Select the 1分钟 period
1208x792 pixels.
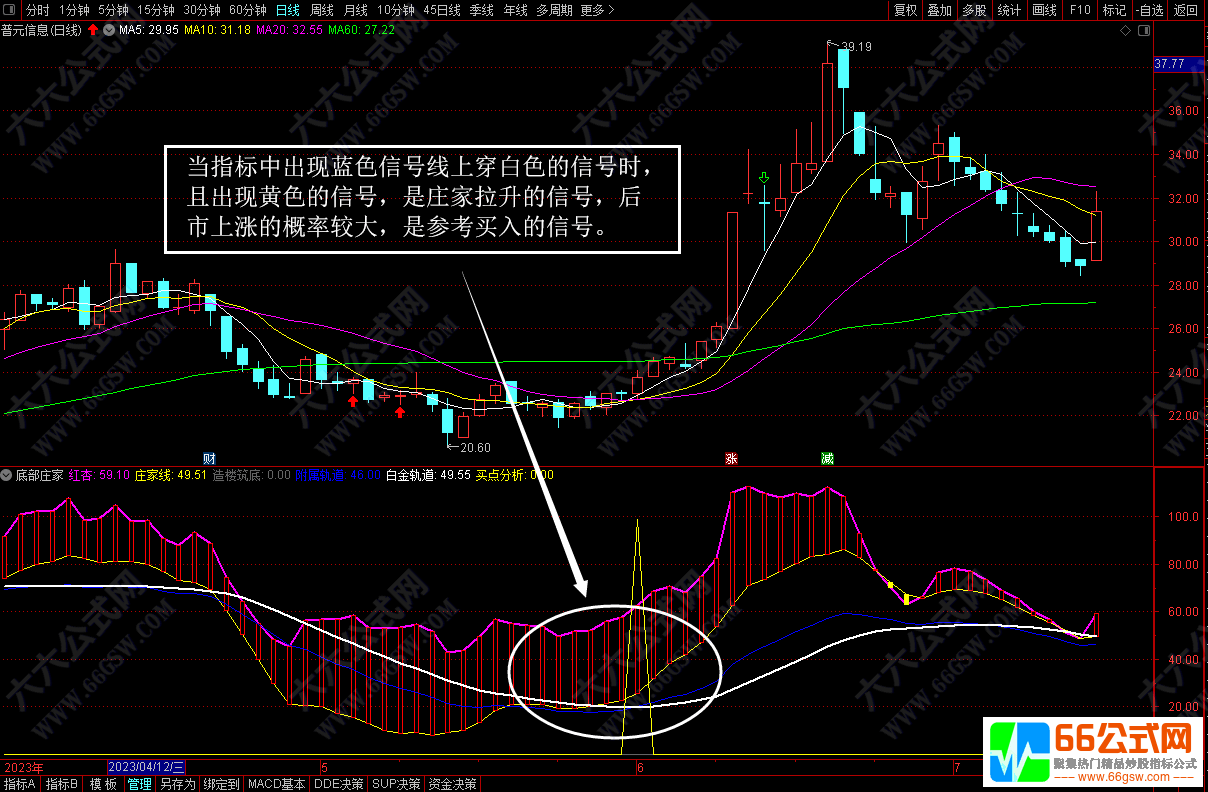(x=74, y=10)
